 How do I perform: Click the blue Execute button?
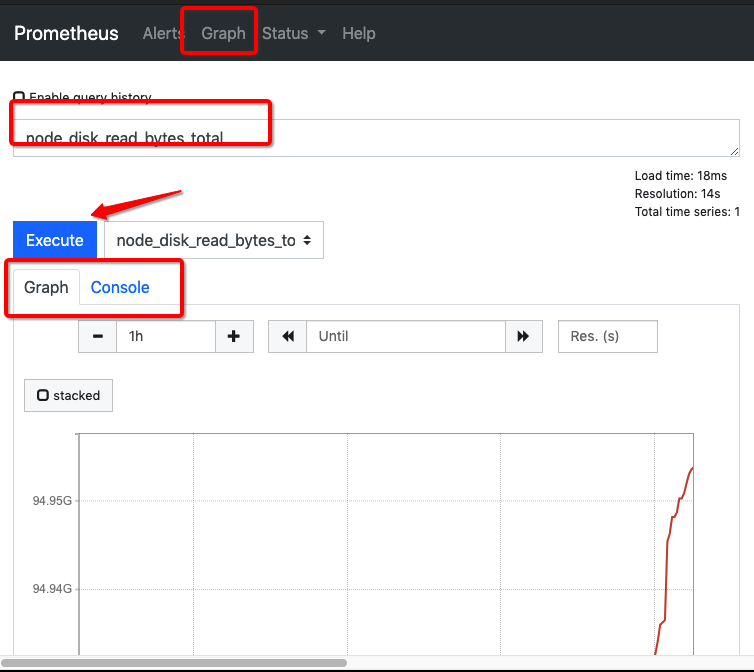[55, 240]
